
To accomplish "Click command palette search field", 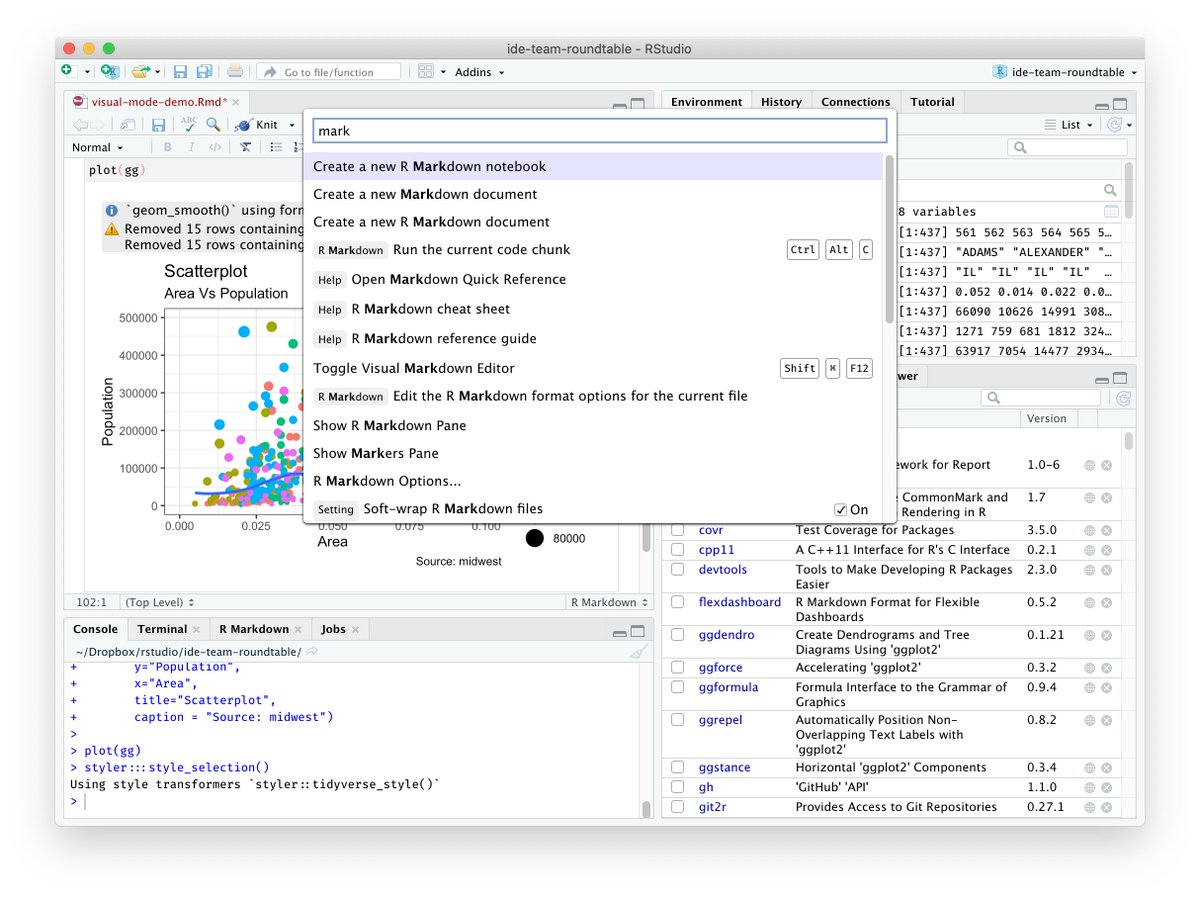I will (x=600, y=131).
